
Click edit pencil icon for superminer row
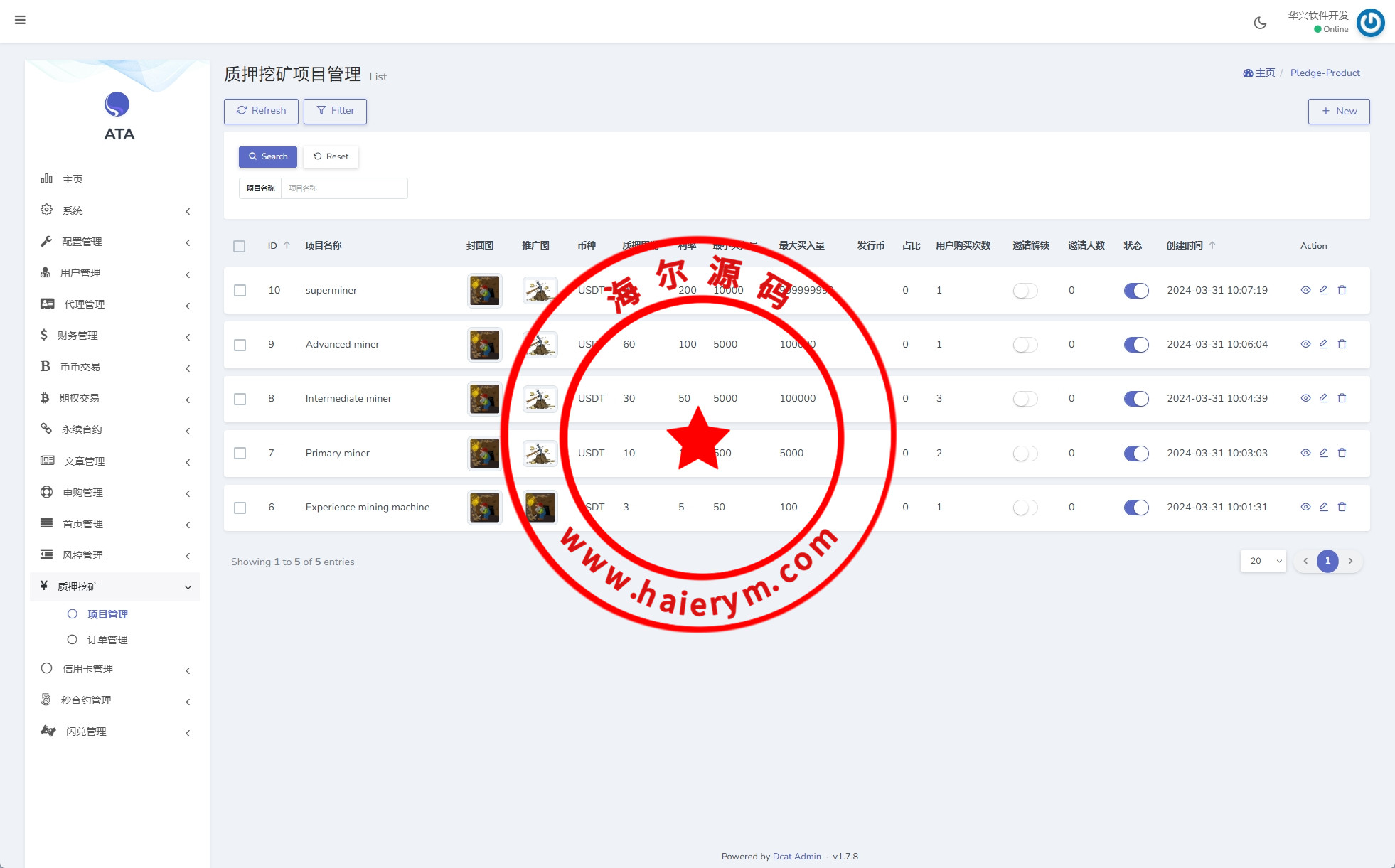(x=1323, y=290)
